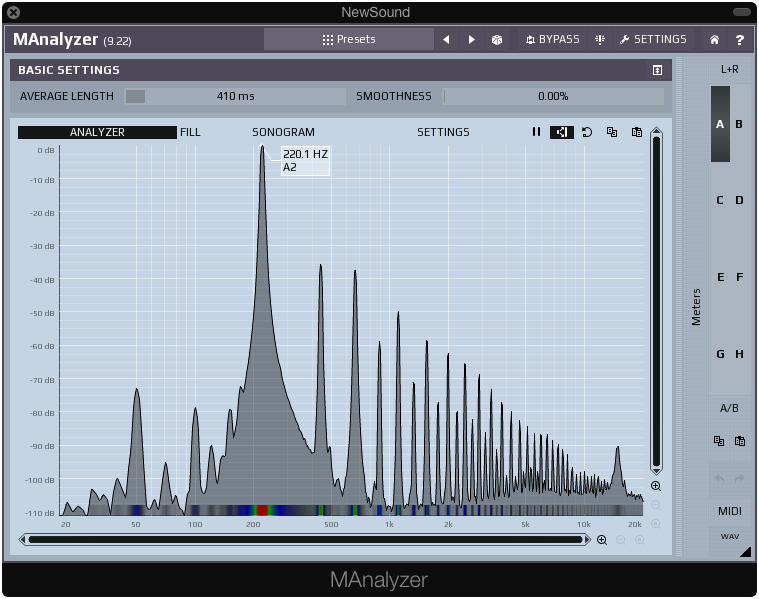The height and width of the screenshot is (599, 759).
Task: Toggle the highlighted analyzer mode icon
Action: coord(562,132)
